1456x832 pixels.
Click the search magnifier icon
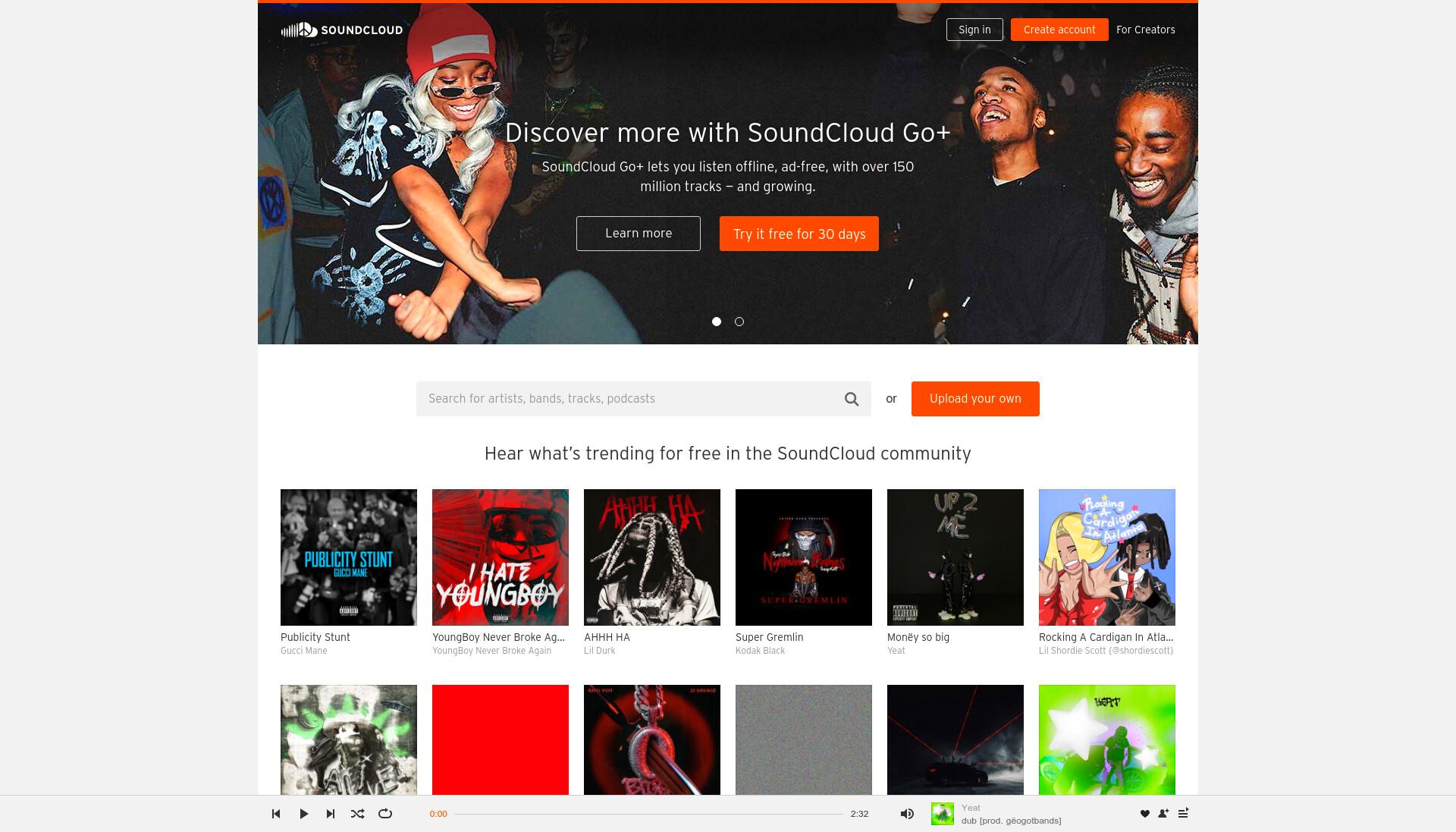tap(852, 399)
